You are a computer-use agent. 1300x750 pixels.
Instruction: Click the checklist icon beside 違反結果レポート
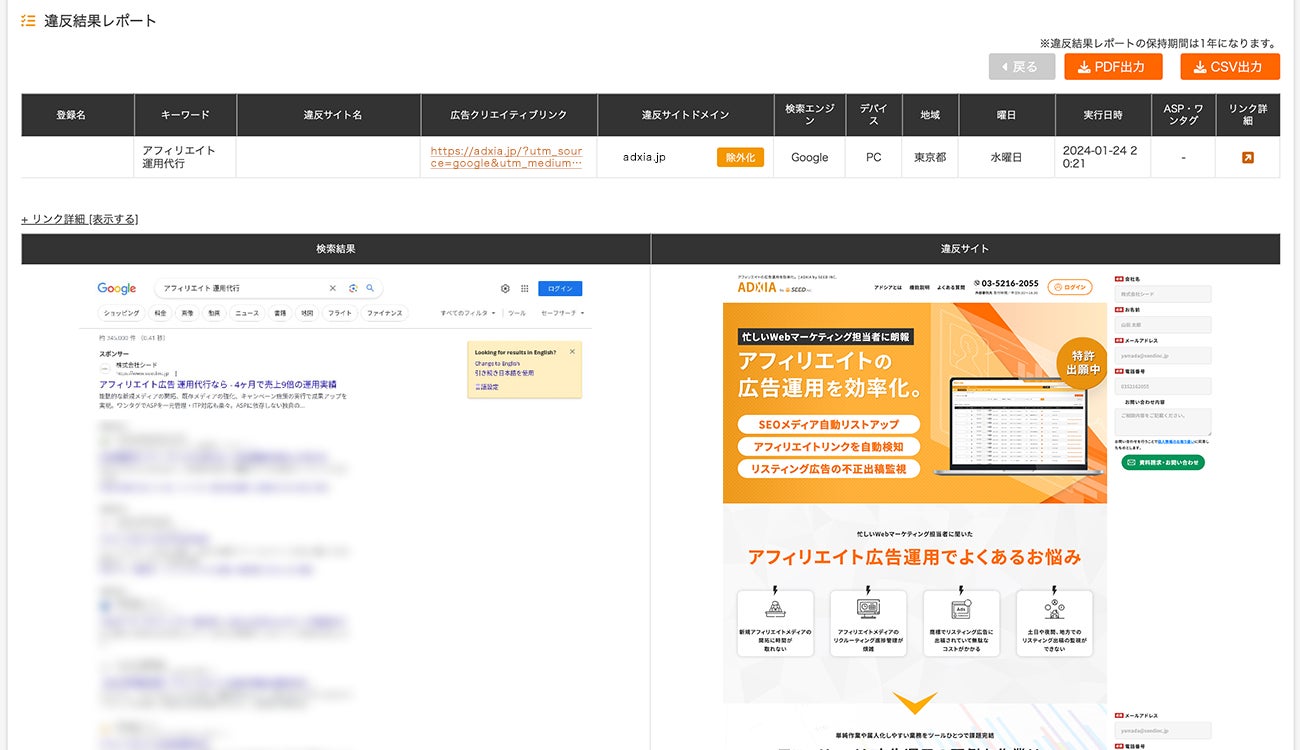click(28, 20)
